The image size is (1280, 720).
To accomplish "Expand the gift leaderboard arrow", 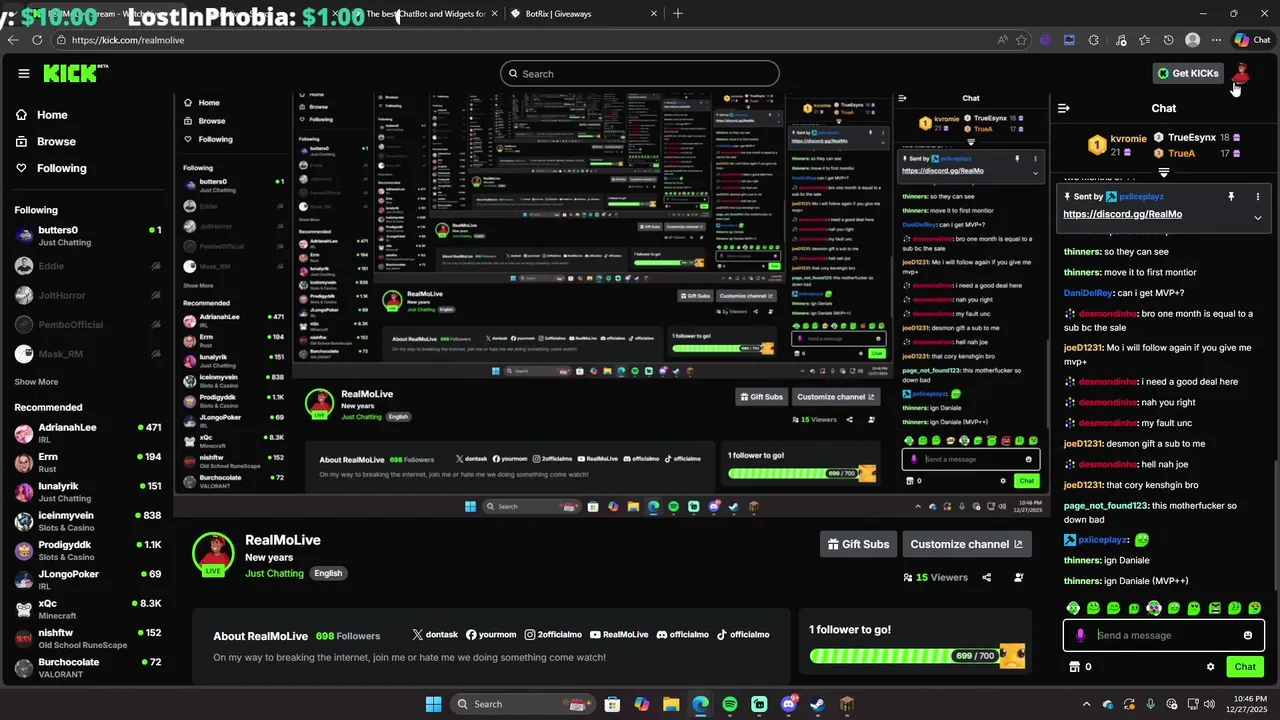I will pos(1164,172).
